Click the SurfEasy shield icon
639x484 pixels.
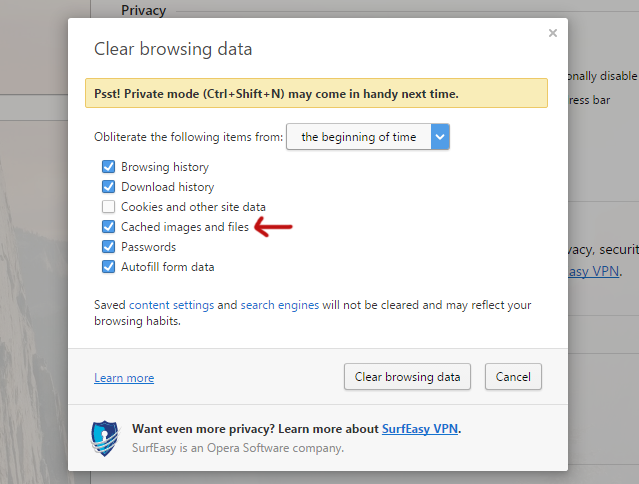pyautogui.click(x=105, y=438)
